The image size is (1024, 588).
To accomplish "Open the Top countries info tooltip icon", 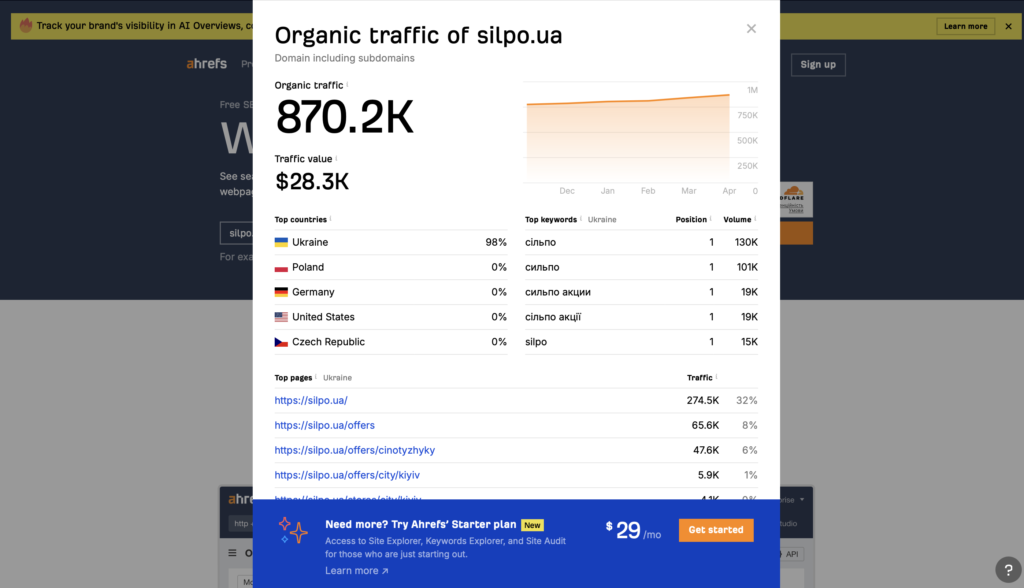I will (331, 218).
